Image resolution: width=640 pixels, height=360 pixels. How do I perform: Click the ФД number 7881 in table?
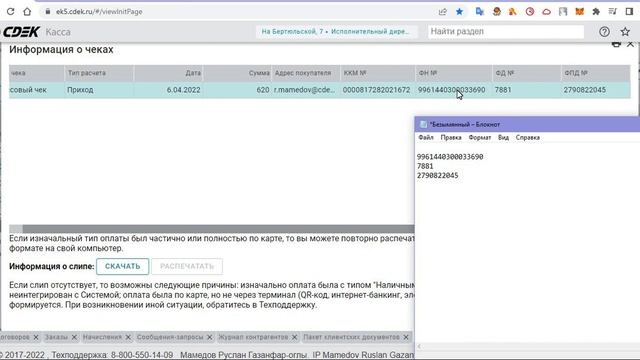tap(503, 90)
